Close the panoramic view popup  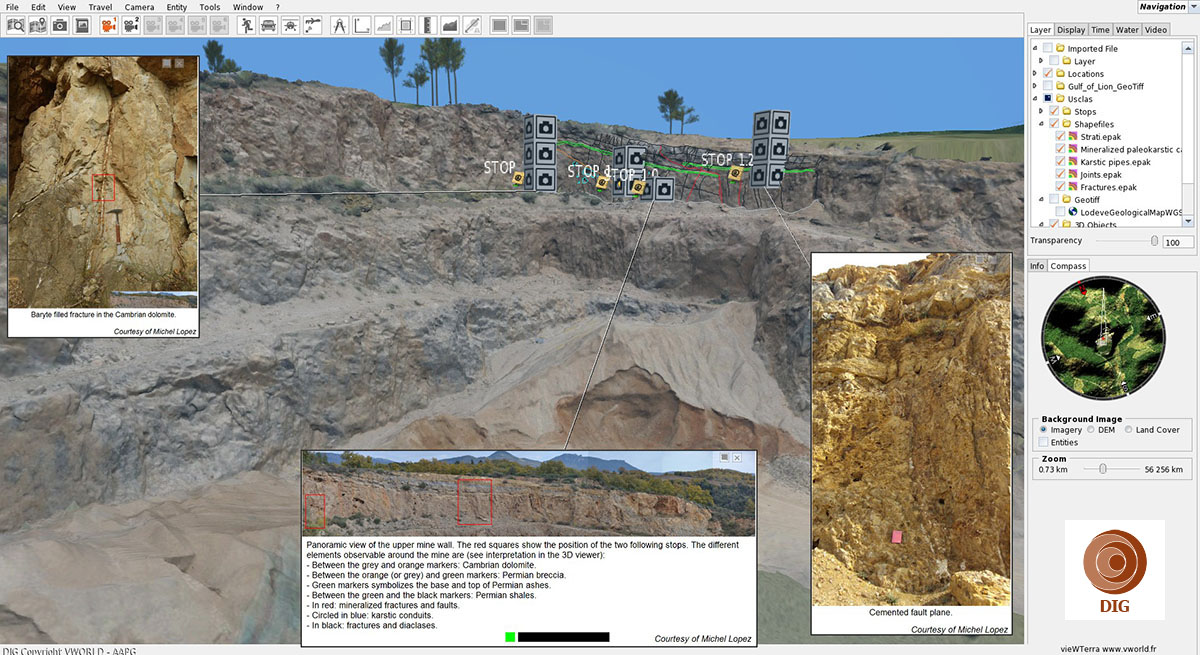pyautogui.click(x=737, y=457)
